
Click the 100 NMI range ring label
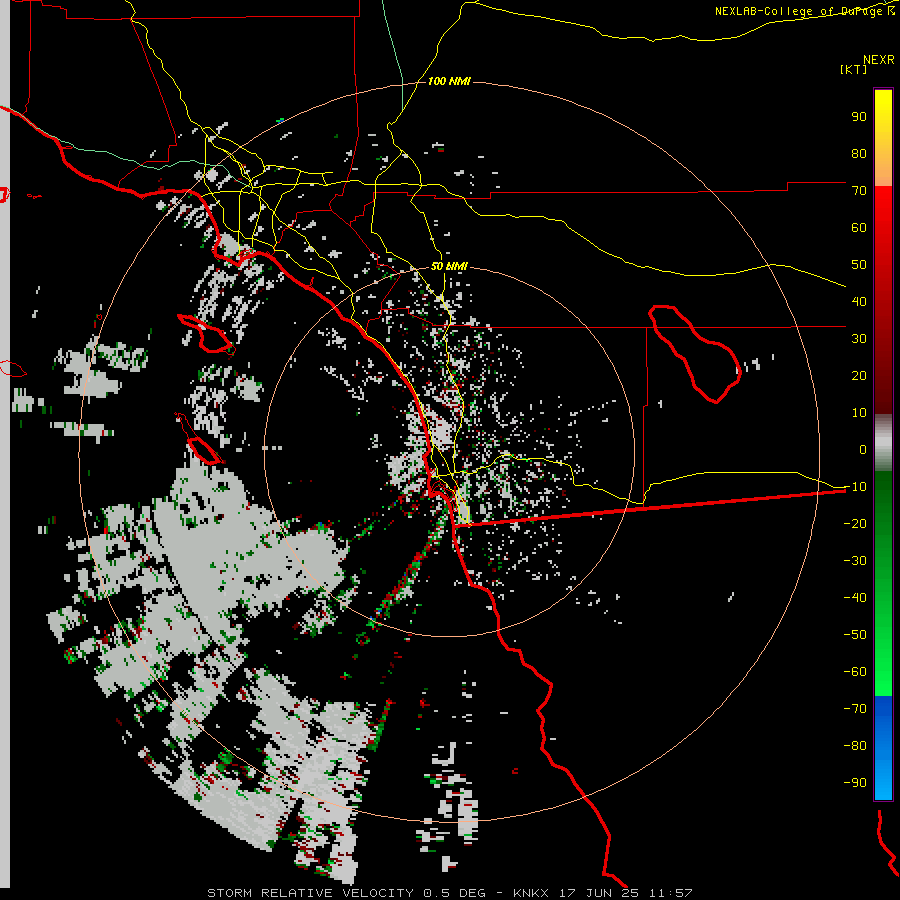point(449,82)
